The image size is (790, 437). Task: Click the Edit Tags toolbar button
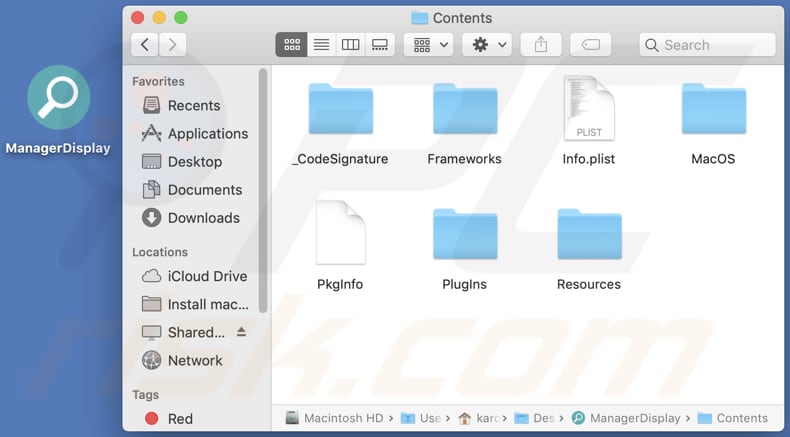point(590,45)
